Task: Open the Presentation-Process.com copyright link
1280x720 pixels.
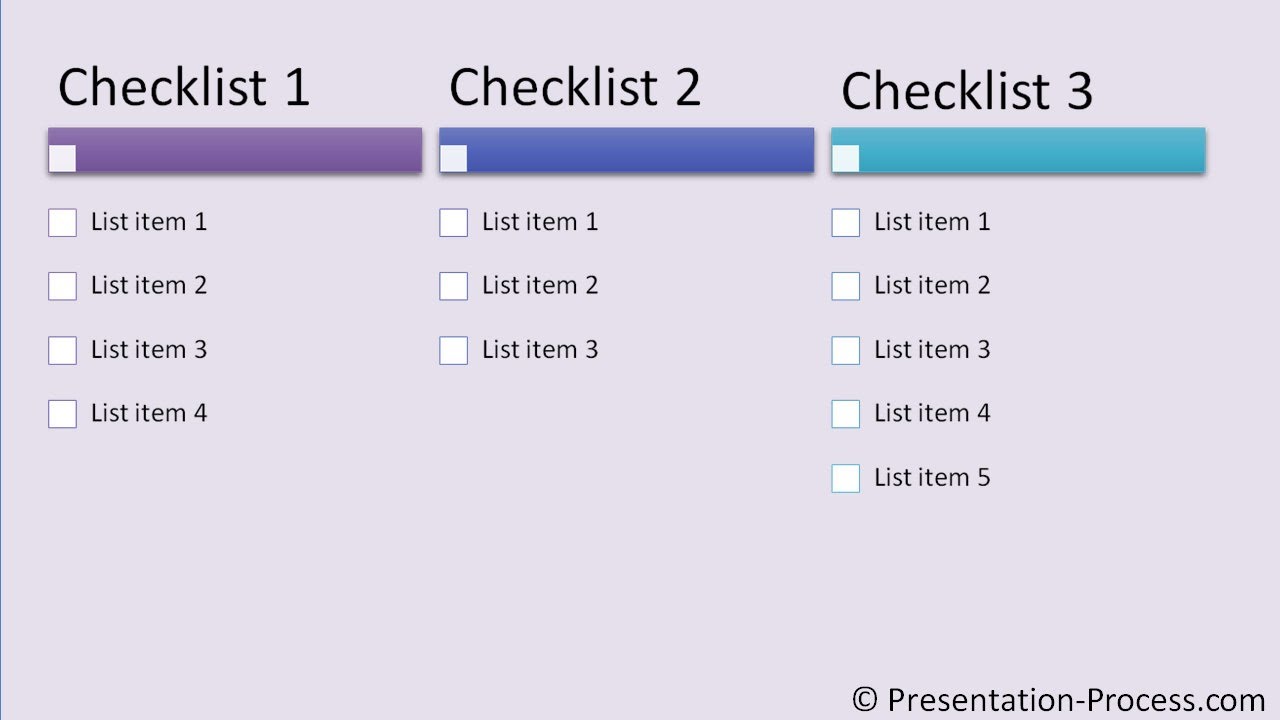Action: (1058, 699)
